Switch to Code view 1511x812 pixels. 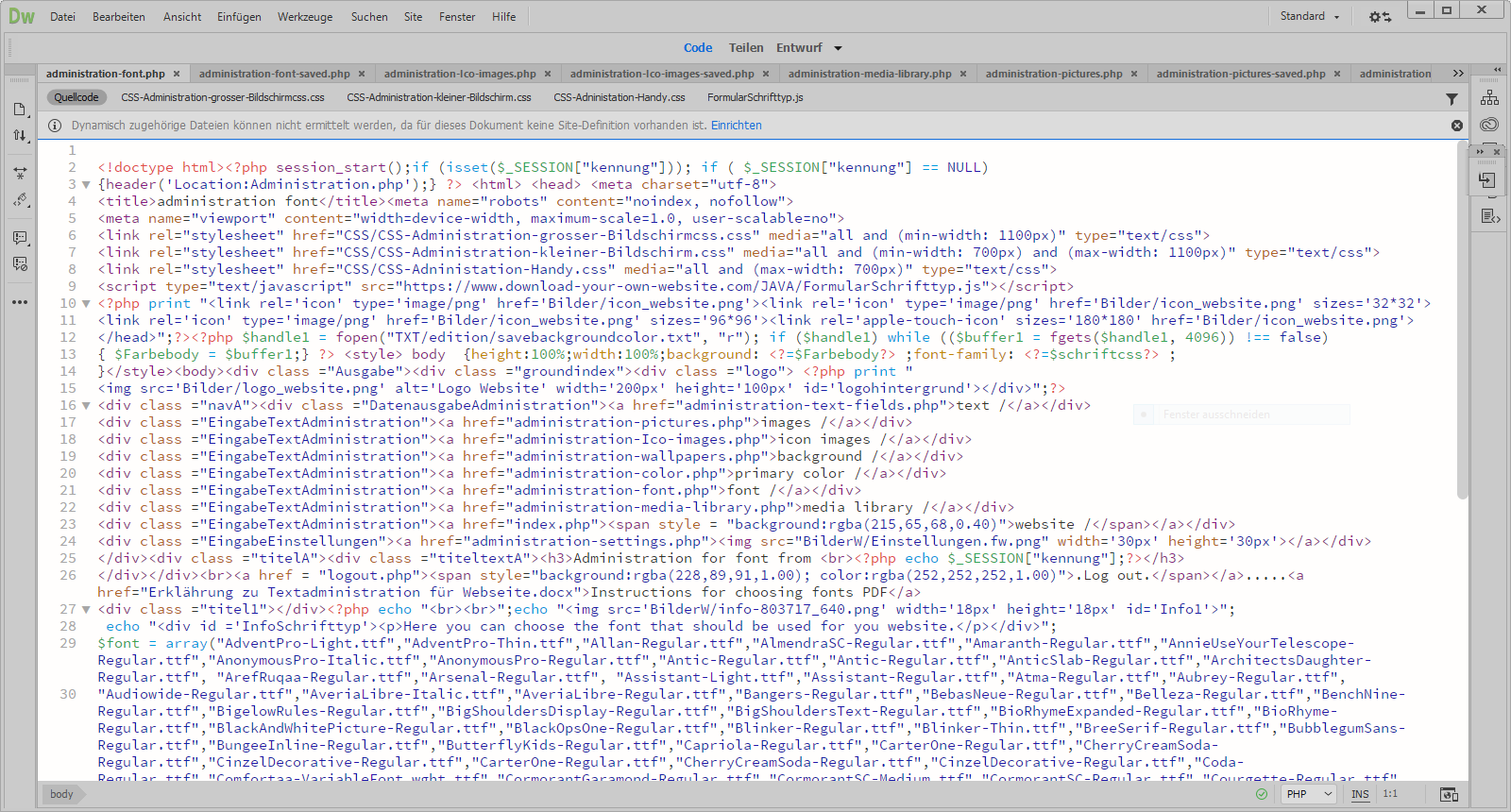(x=698, y=48)
